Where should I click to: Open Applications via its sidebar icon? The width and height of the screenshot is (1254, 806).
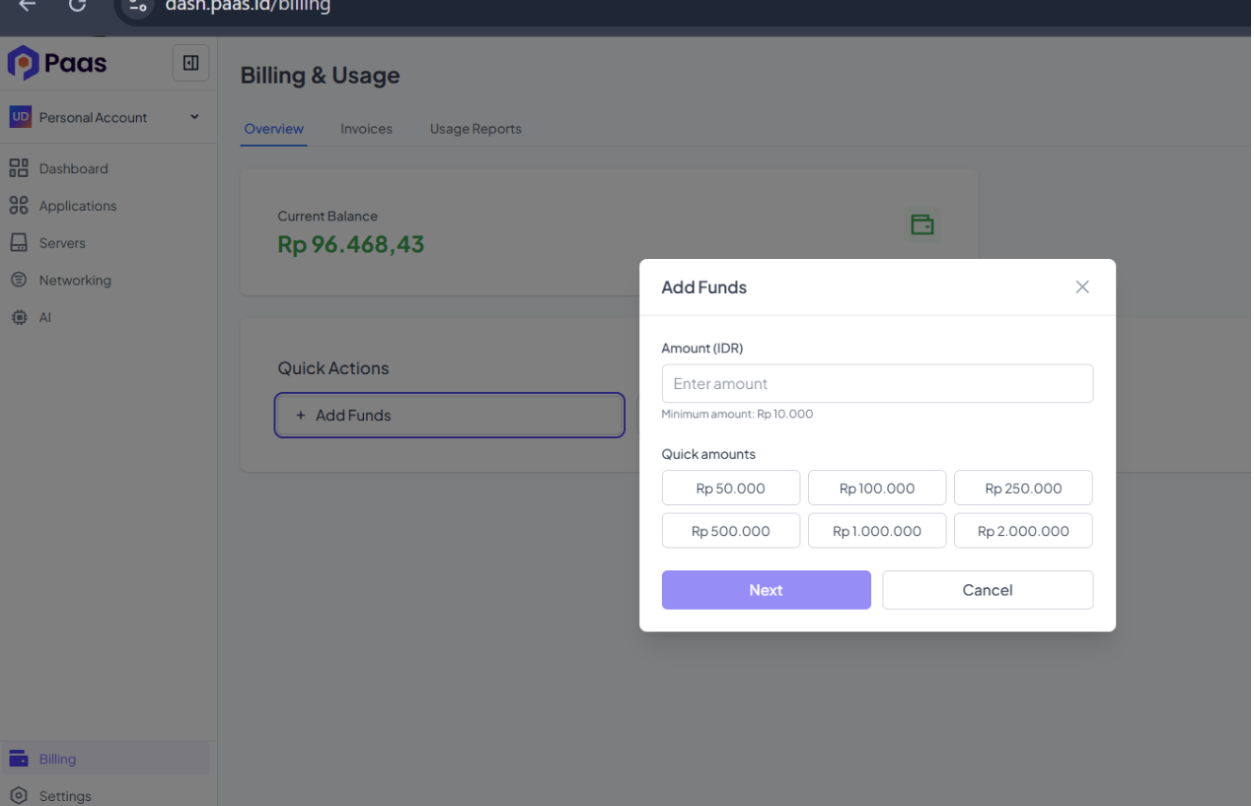point(18,205)
